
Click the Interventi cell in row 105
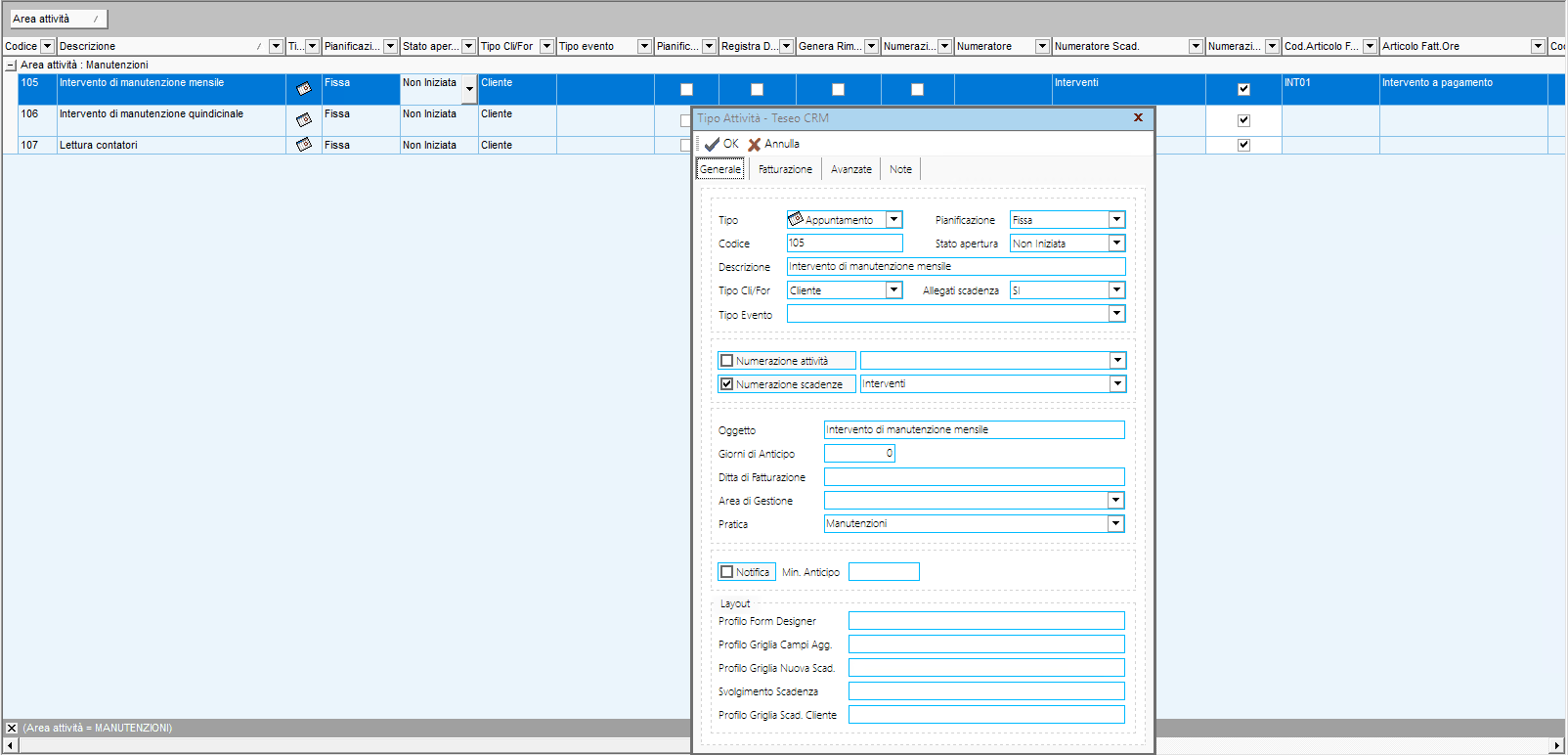1128,89
